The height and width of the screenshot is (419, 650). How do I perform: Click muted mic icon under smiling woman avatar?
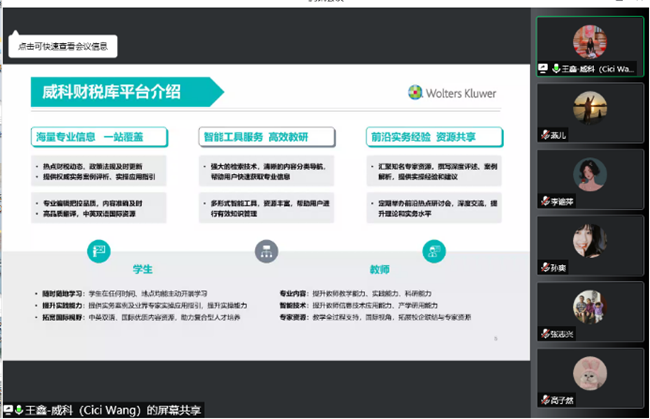(546, 268)
